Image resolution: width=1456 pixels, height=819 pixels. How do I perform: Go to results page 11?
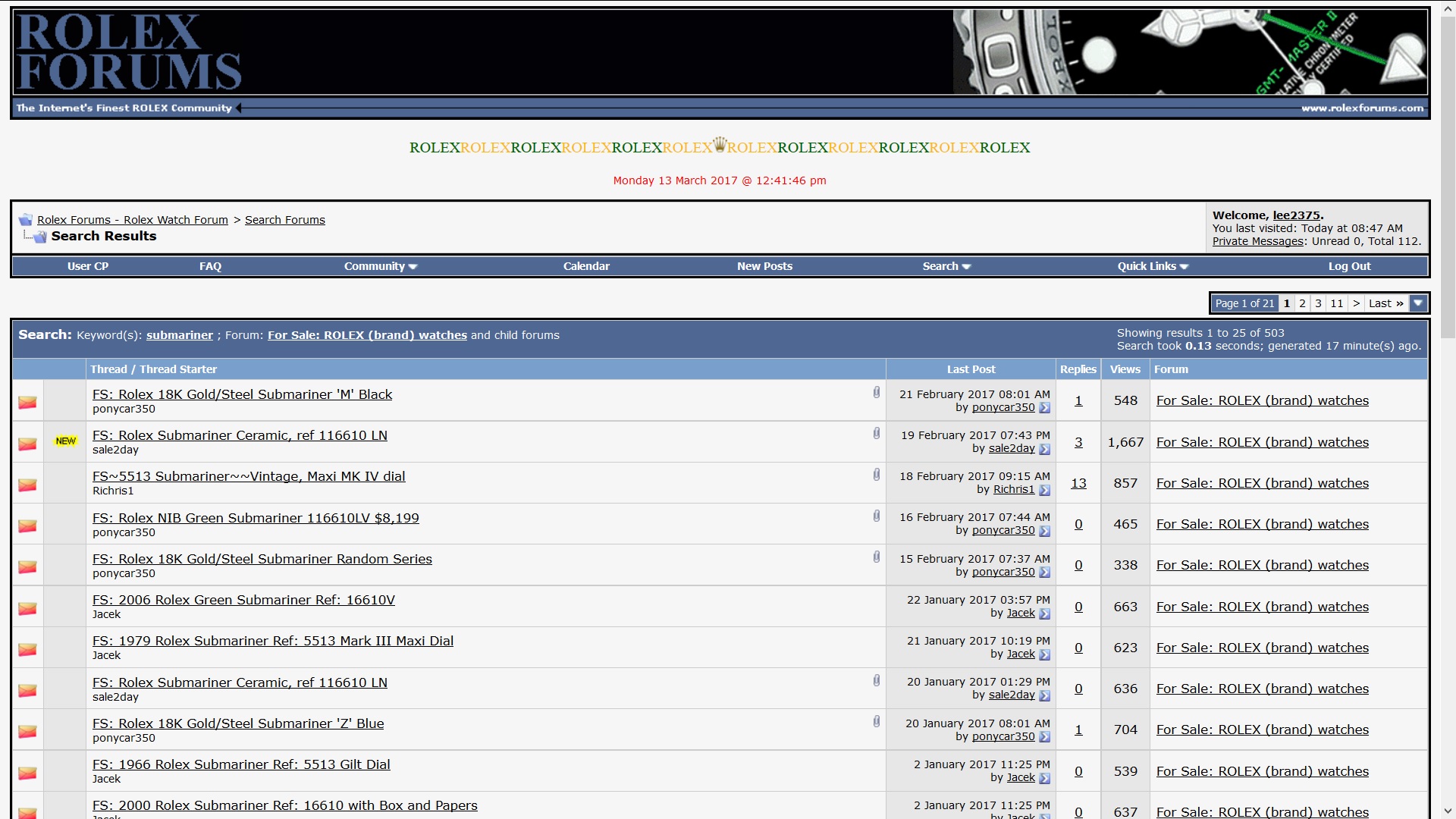tap(1337, 303)
